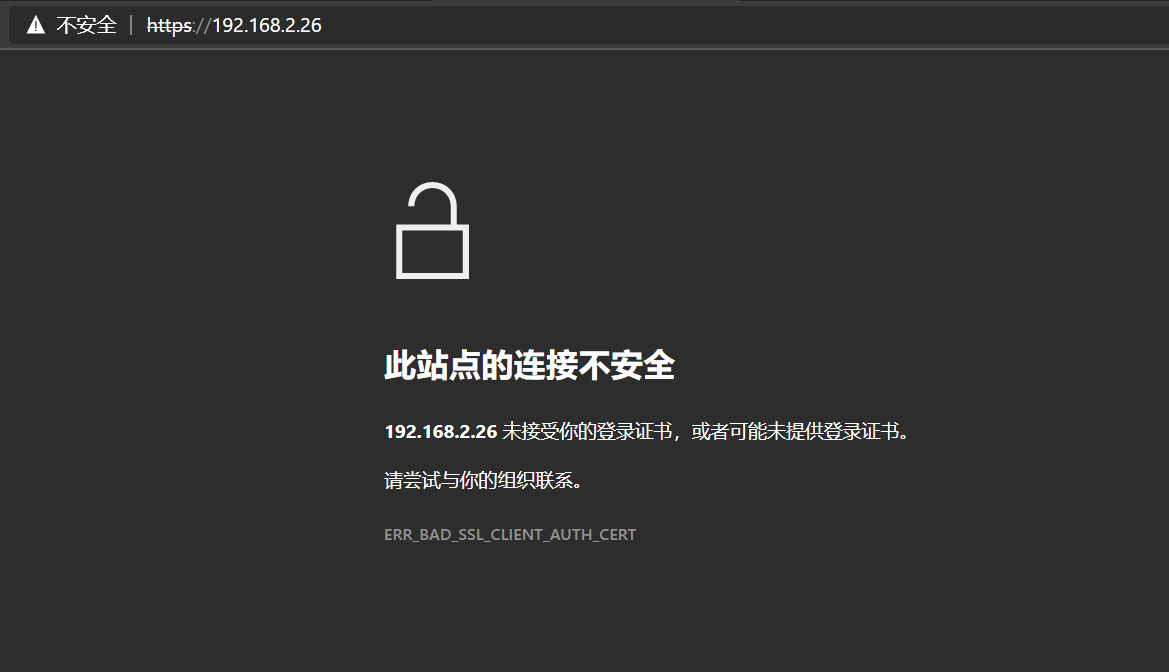Click the struck-through https text in URL
The width and height of the screenshot is (1169, 672).
(169, 25)
